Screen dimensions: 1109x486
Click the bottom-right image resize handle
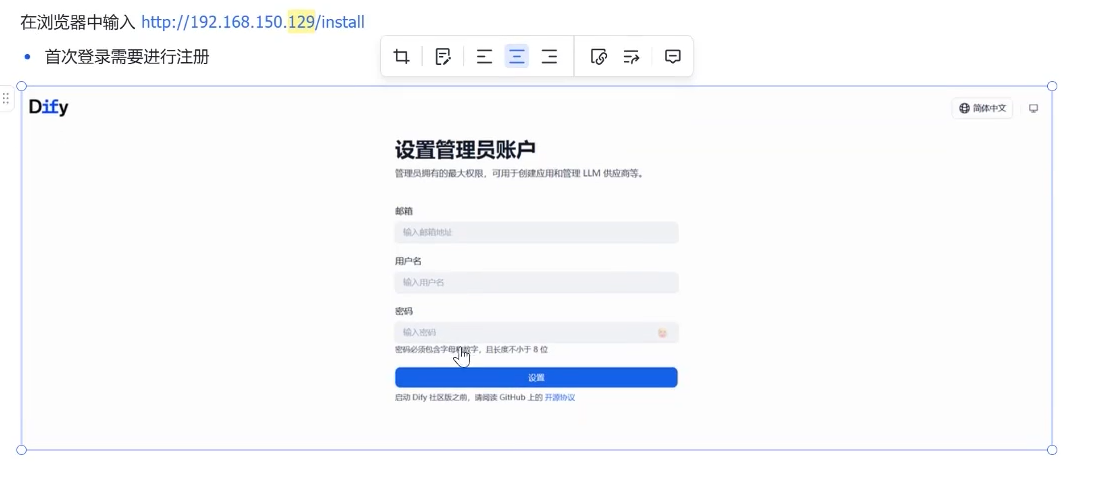[x=1052, y=450]
